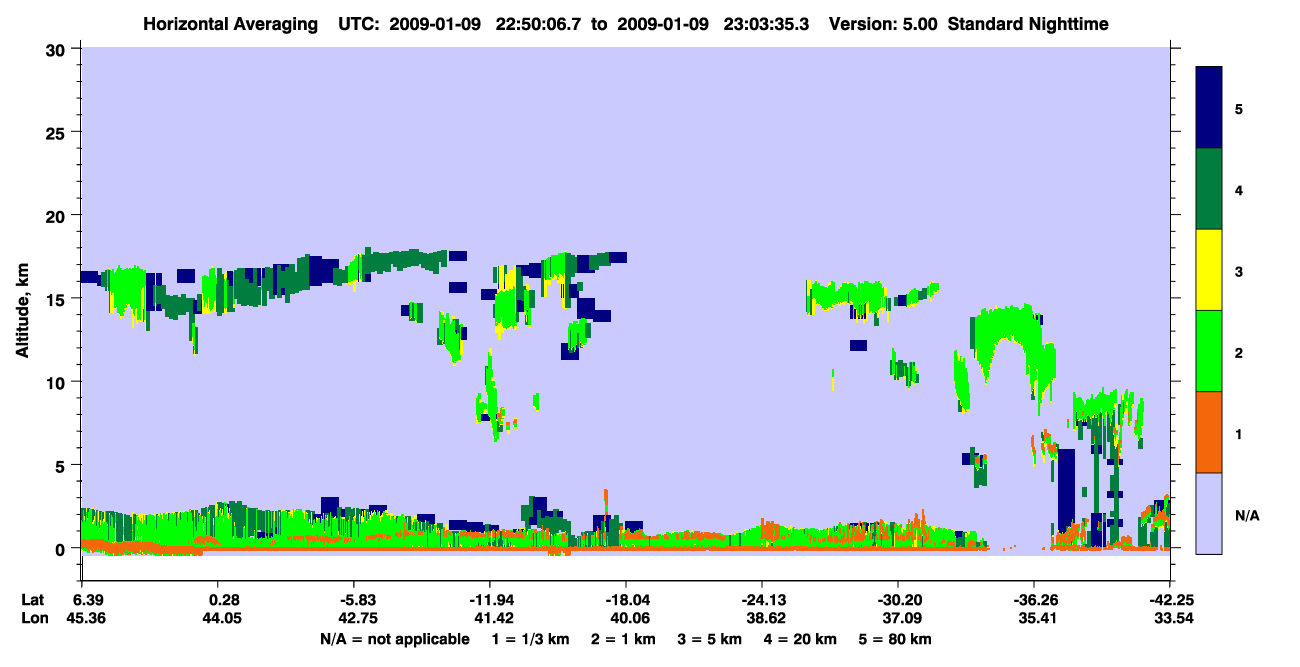
Task: Click longitude value 42.75
Action: coord(358,619)
